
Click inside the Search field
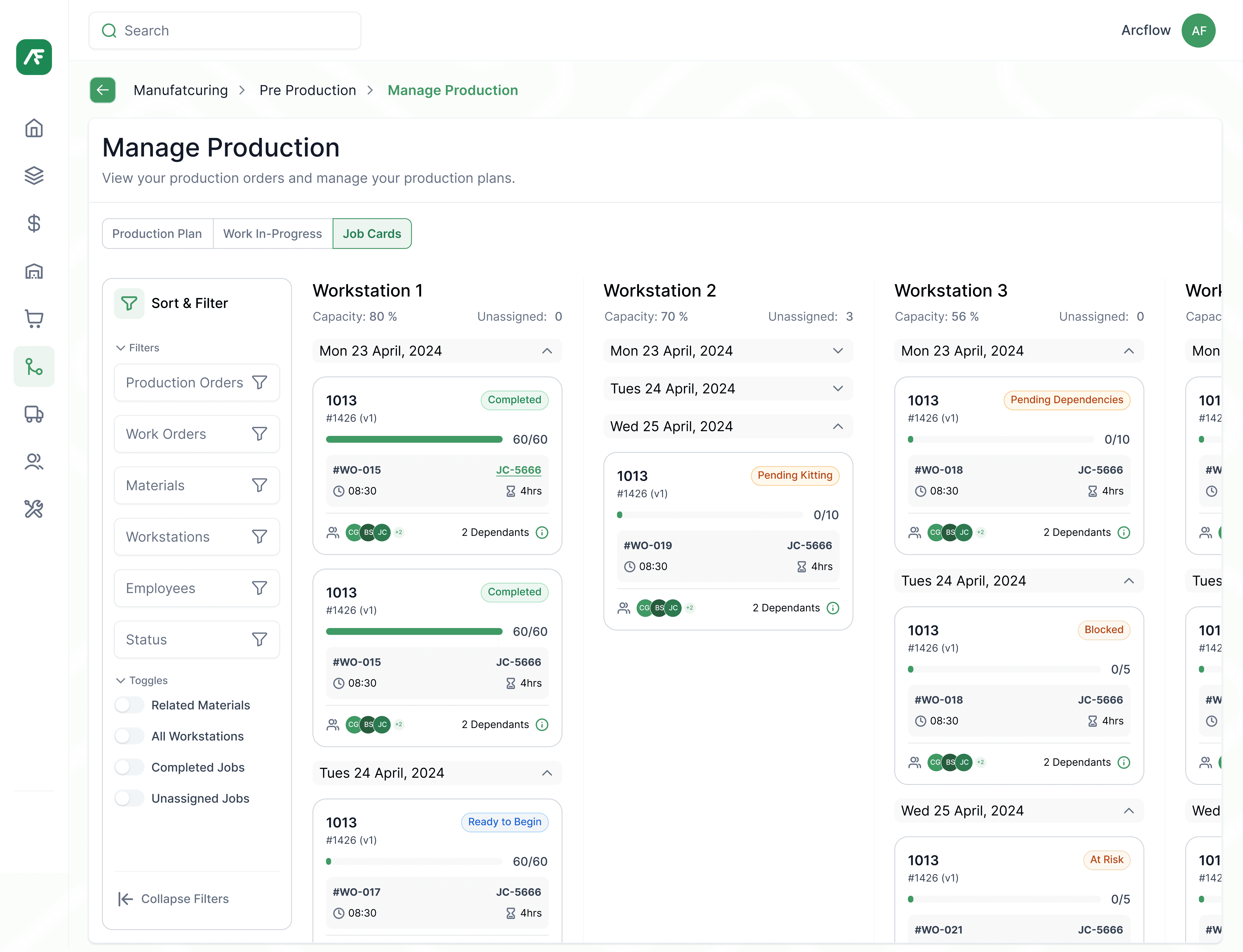225,31
